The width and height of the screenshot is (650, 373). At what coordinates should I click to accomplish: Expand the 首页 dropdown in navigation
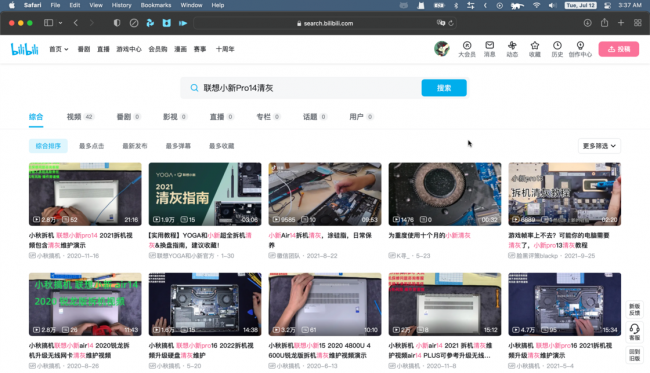[x=58, y=49]
